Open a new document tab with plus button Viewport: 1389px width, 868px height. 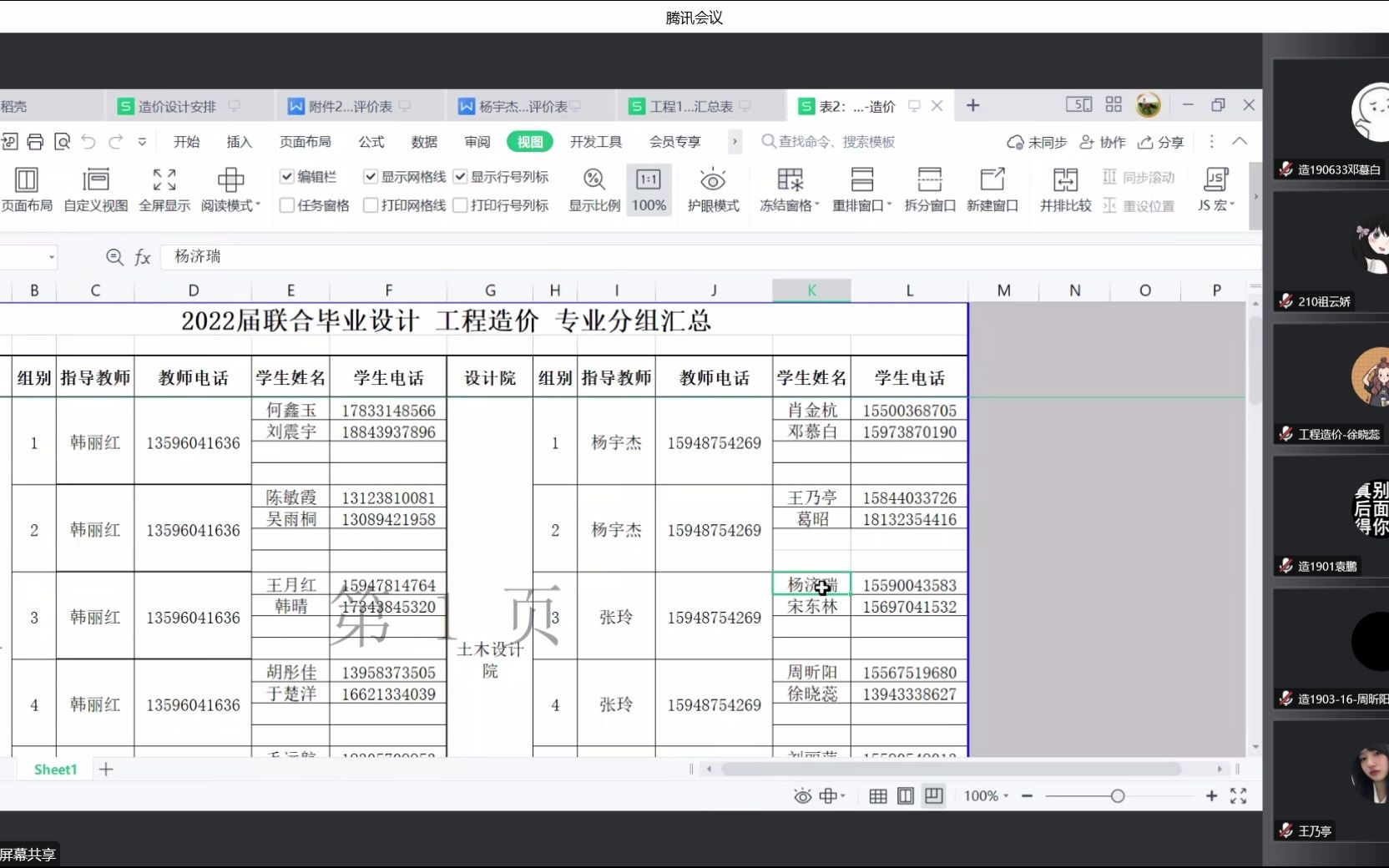coord(972,105)
